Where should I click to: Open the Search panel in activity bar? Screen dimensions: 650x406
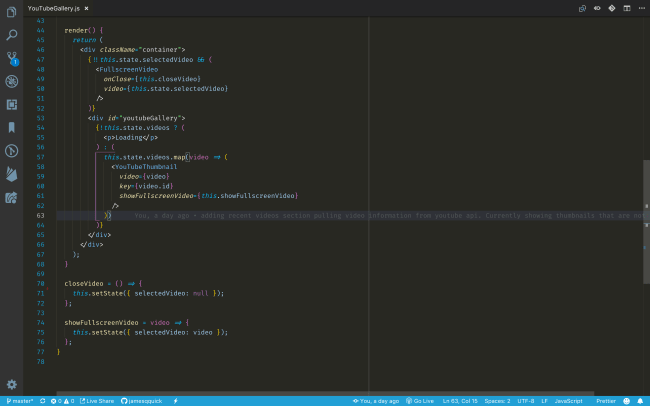12,35
